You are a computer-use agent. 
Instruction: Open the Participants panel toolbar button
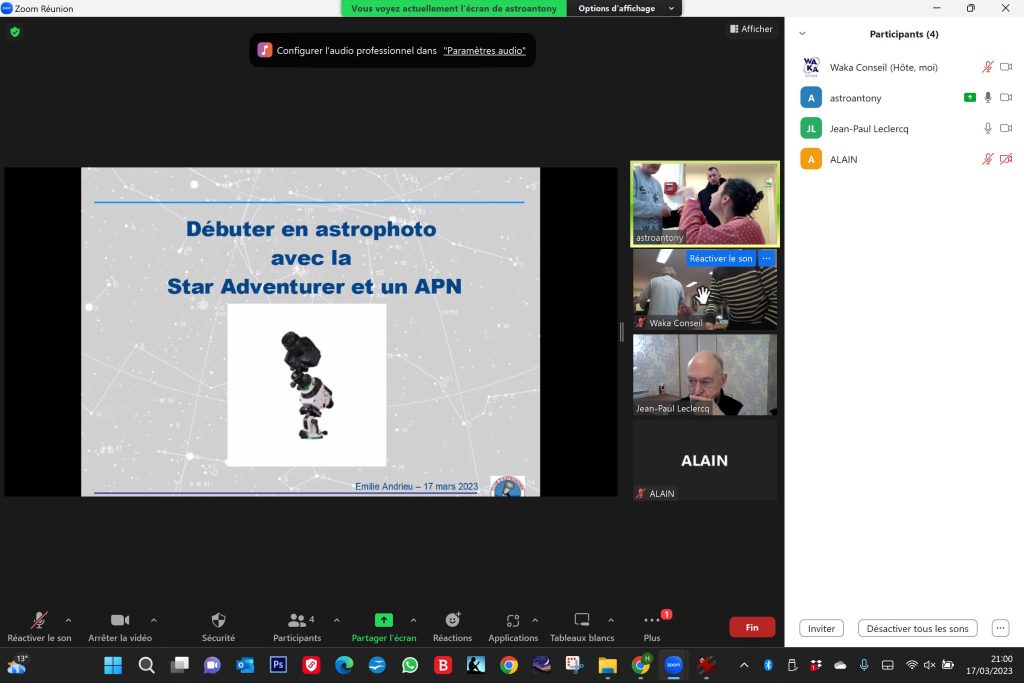click(x=297, y=627)
